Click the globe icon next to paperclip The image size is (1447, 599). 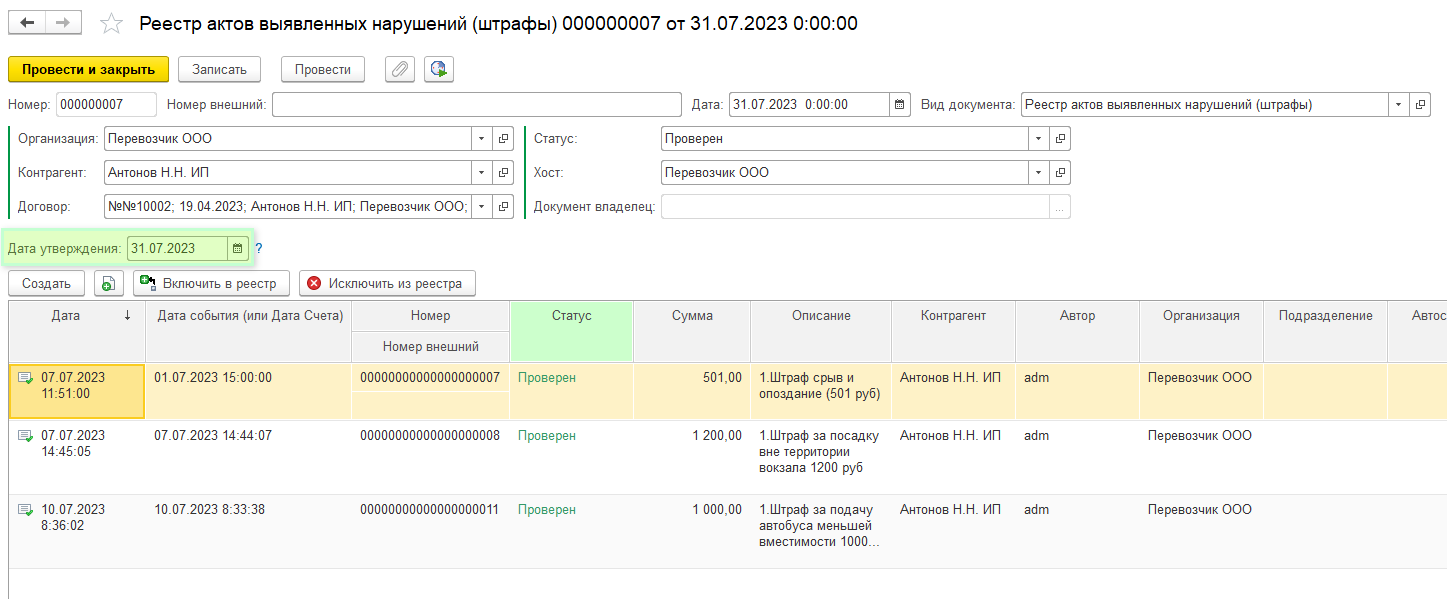439,69
